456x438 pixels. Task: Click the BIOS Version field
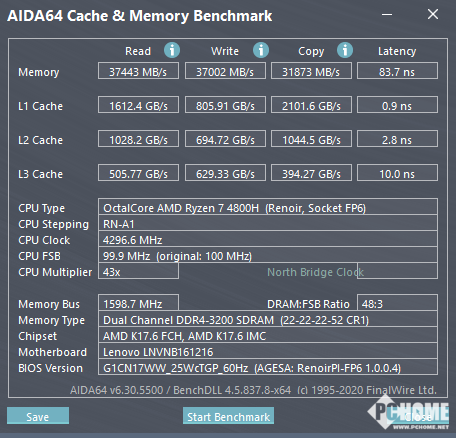268,367
